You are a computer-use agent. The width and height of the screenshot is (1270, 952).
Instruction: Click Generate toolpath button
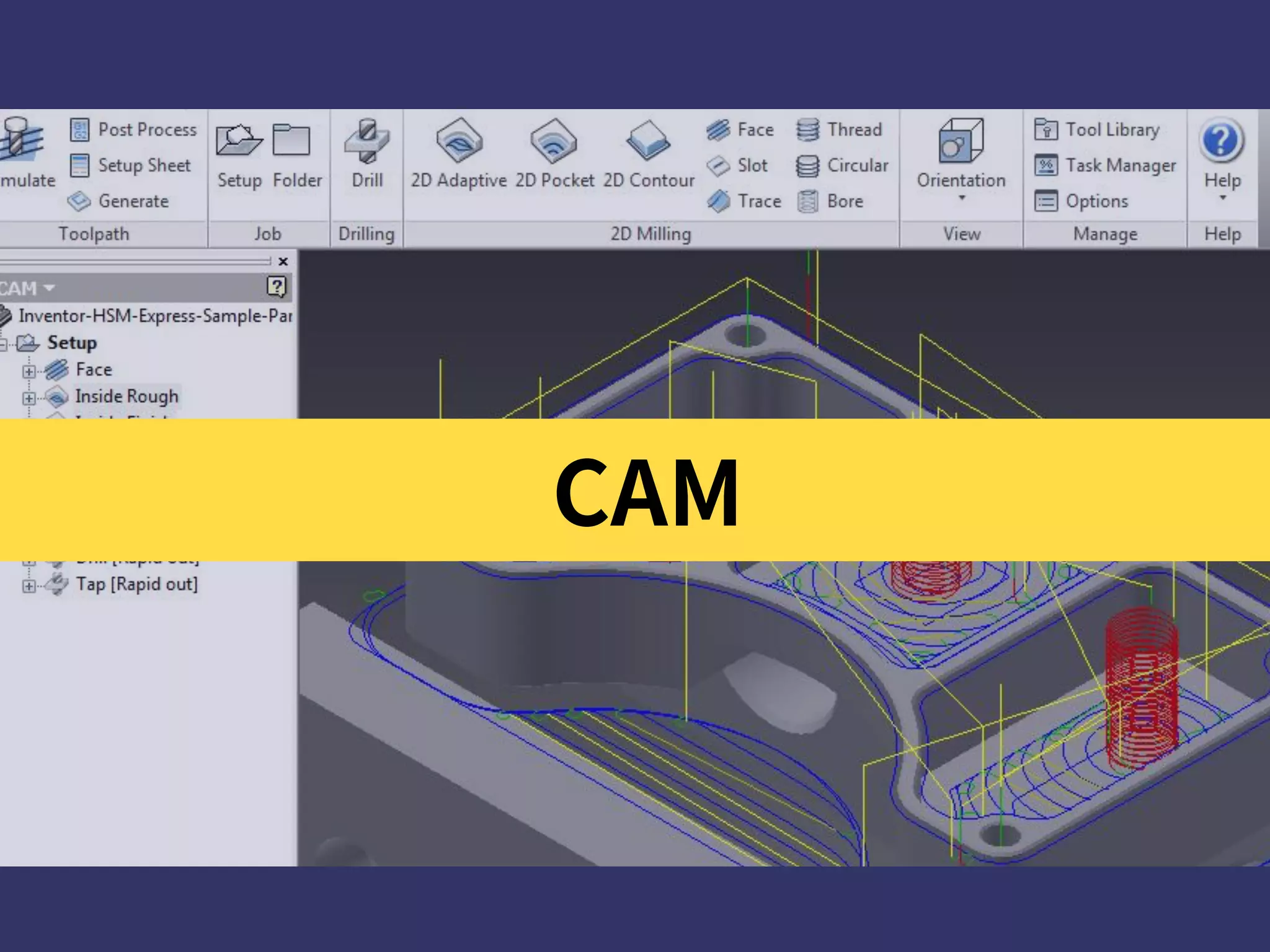pyautogui.click(x=118, y=201)
